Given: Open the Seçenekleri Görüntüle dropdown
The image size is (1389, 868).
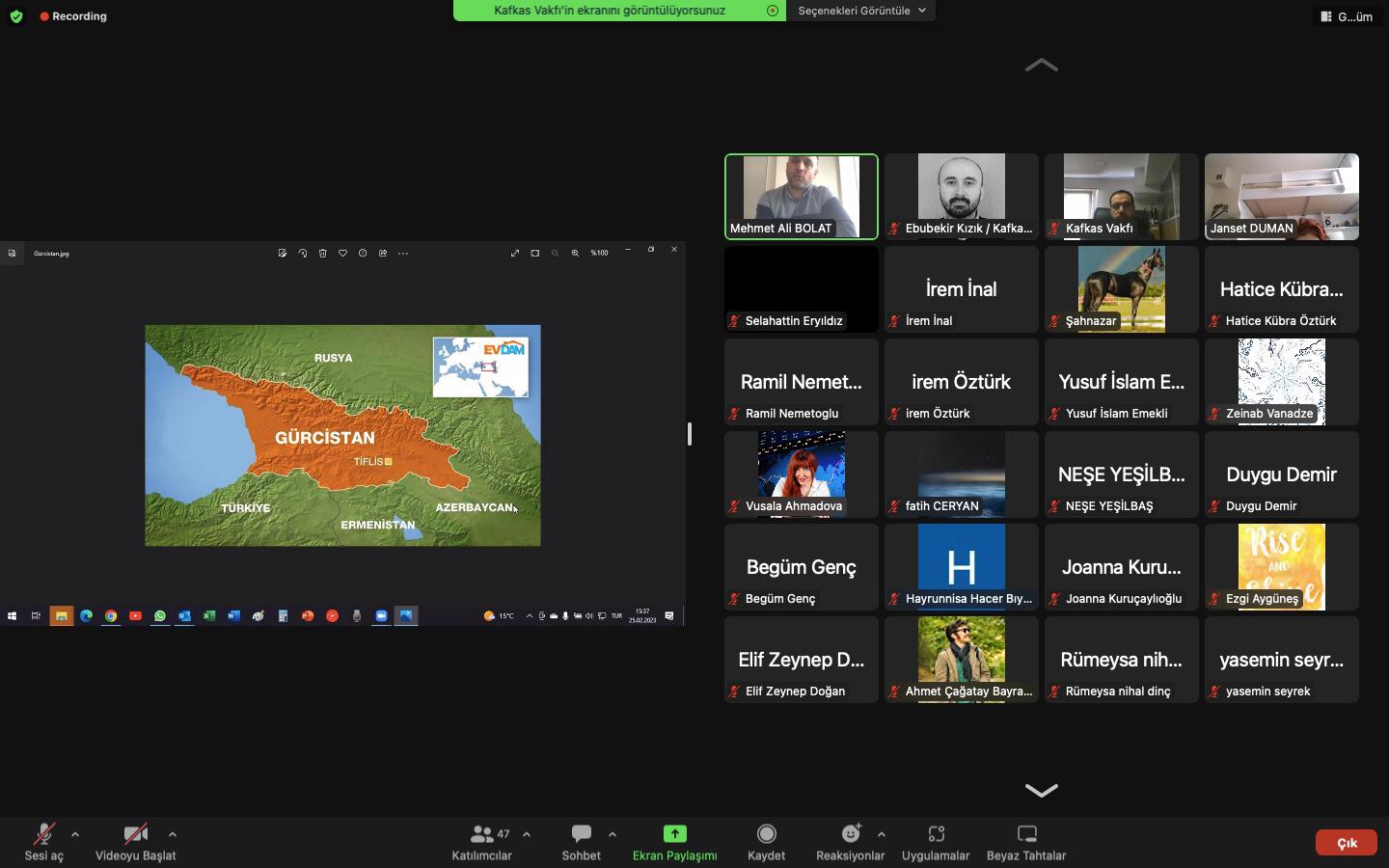Looking at the screenshot, I should (860, 11).
